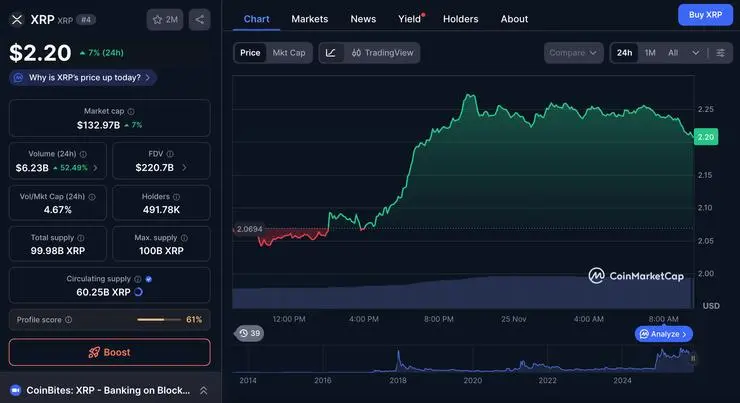This screenshot has width=740, height=403.
Task: Select the All time range
Action: [x=673, y=53]
